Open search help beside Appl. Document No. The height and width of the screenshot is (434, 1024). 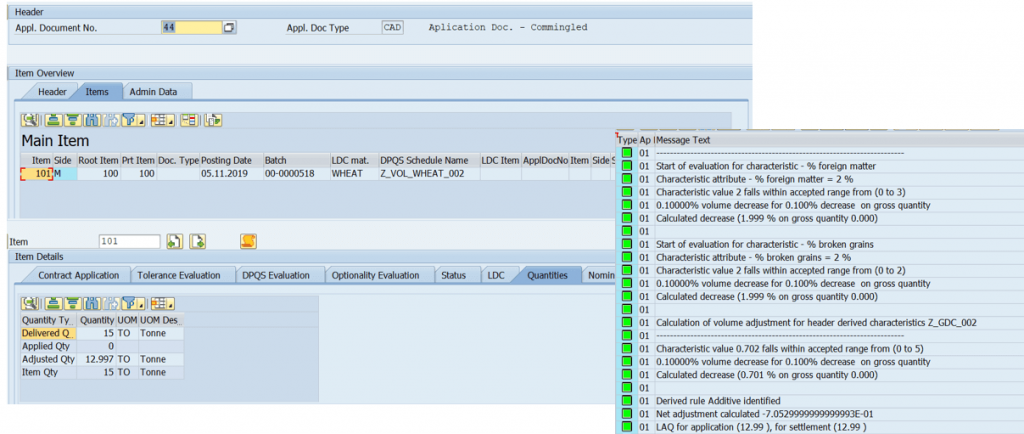pos(229,27)
